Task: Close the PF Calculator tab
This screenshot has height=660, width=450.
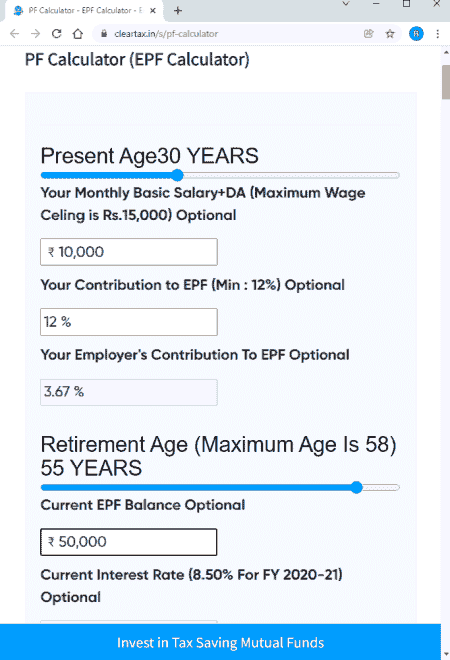Action: point(153,11)
